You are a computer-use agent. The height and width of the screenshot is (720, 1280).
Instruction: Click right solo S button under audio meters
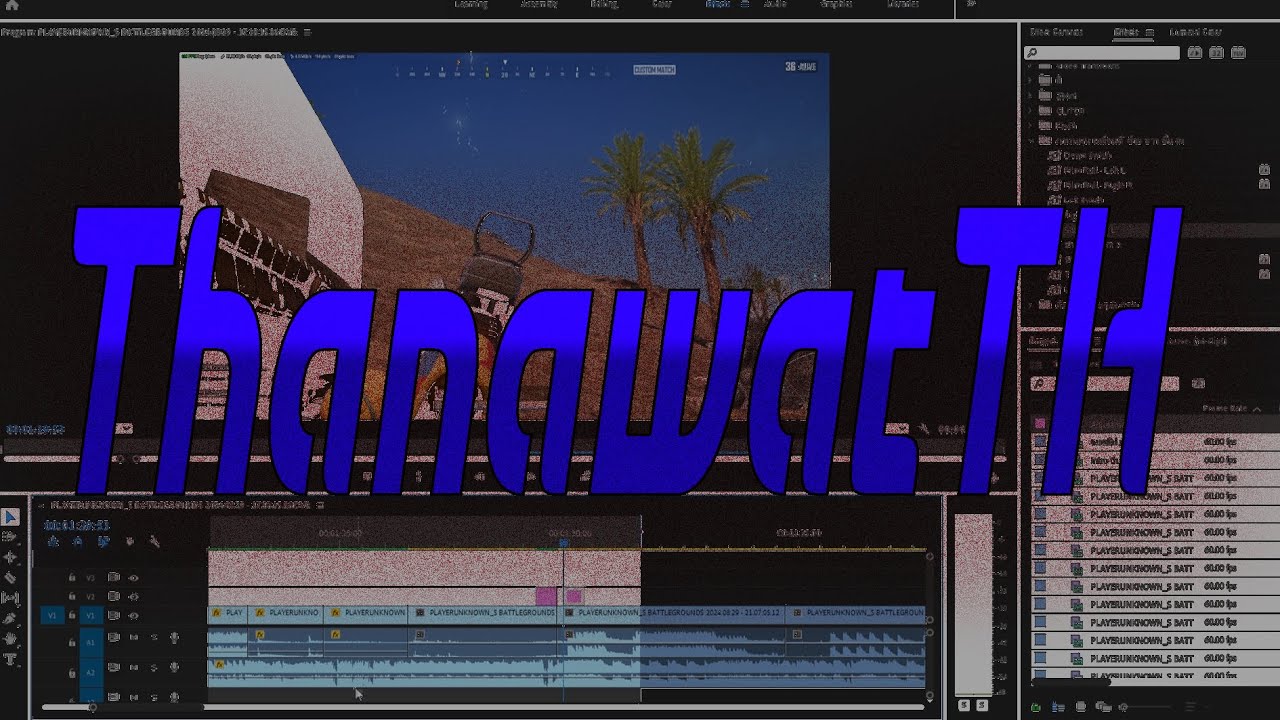[x=982, y=706]
